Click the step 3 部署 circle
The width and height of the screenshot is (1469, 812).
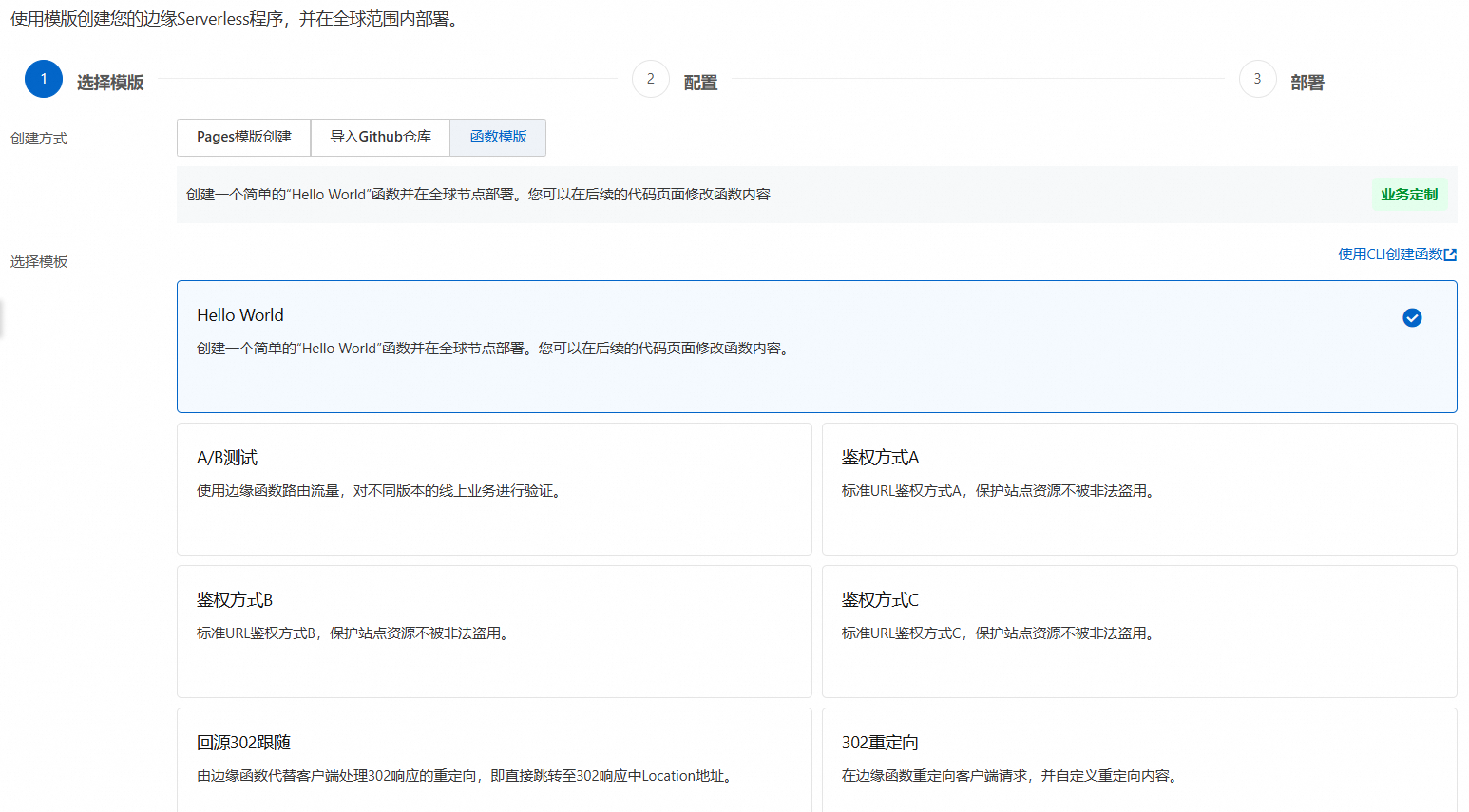(x=1257, y=79)
